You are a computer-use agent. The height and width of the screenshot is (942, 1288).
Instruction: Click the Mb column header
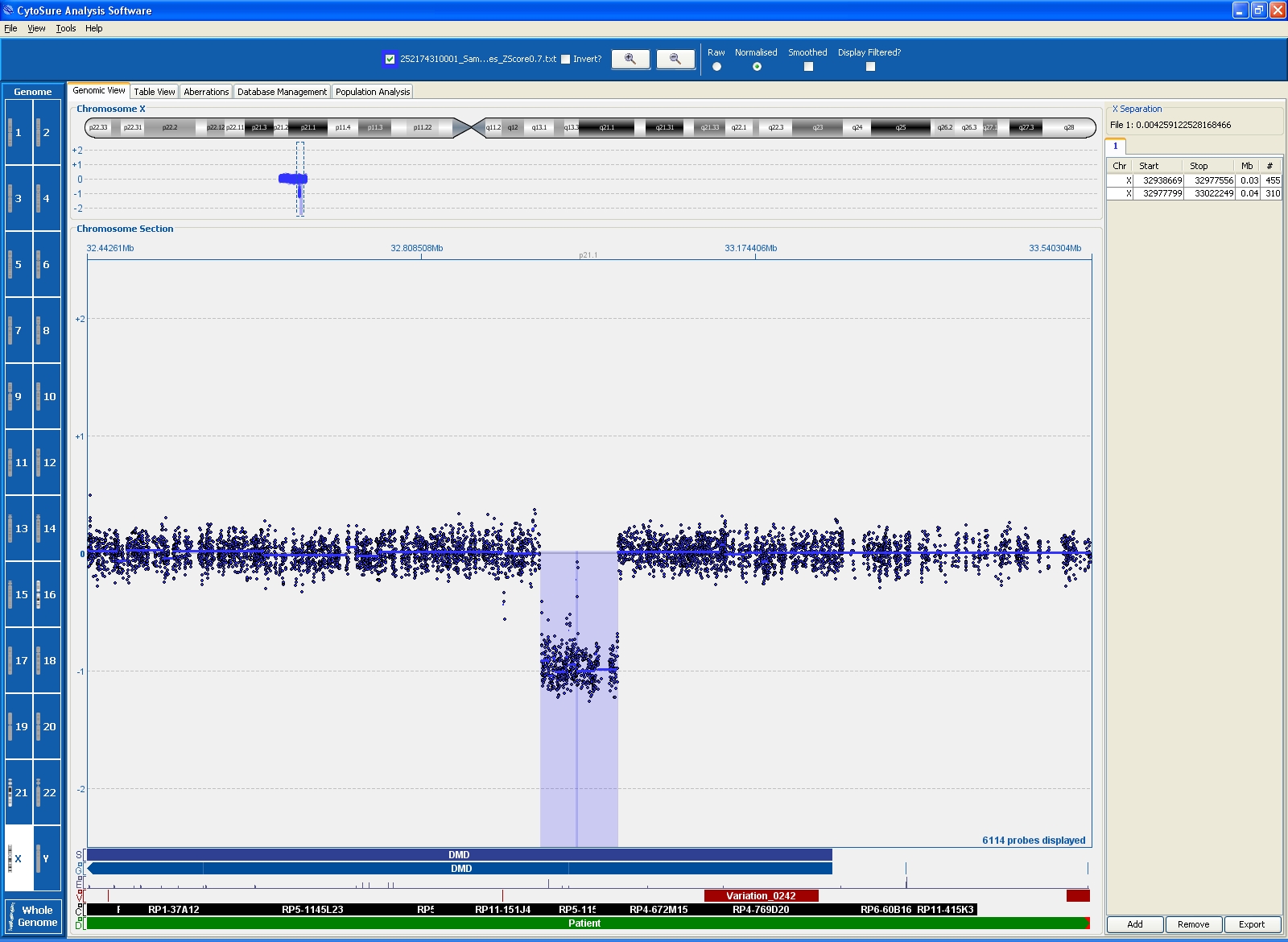(x=1247, y=166)
